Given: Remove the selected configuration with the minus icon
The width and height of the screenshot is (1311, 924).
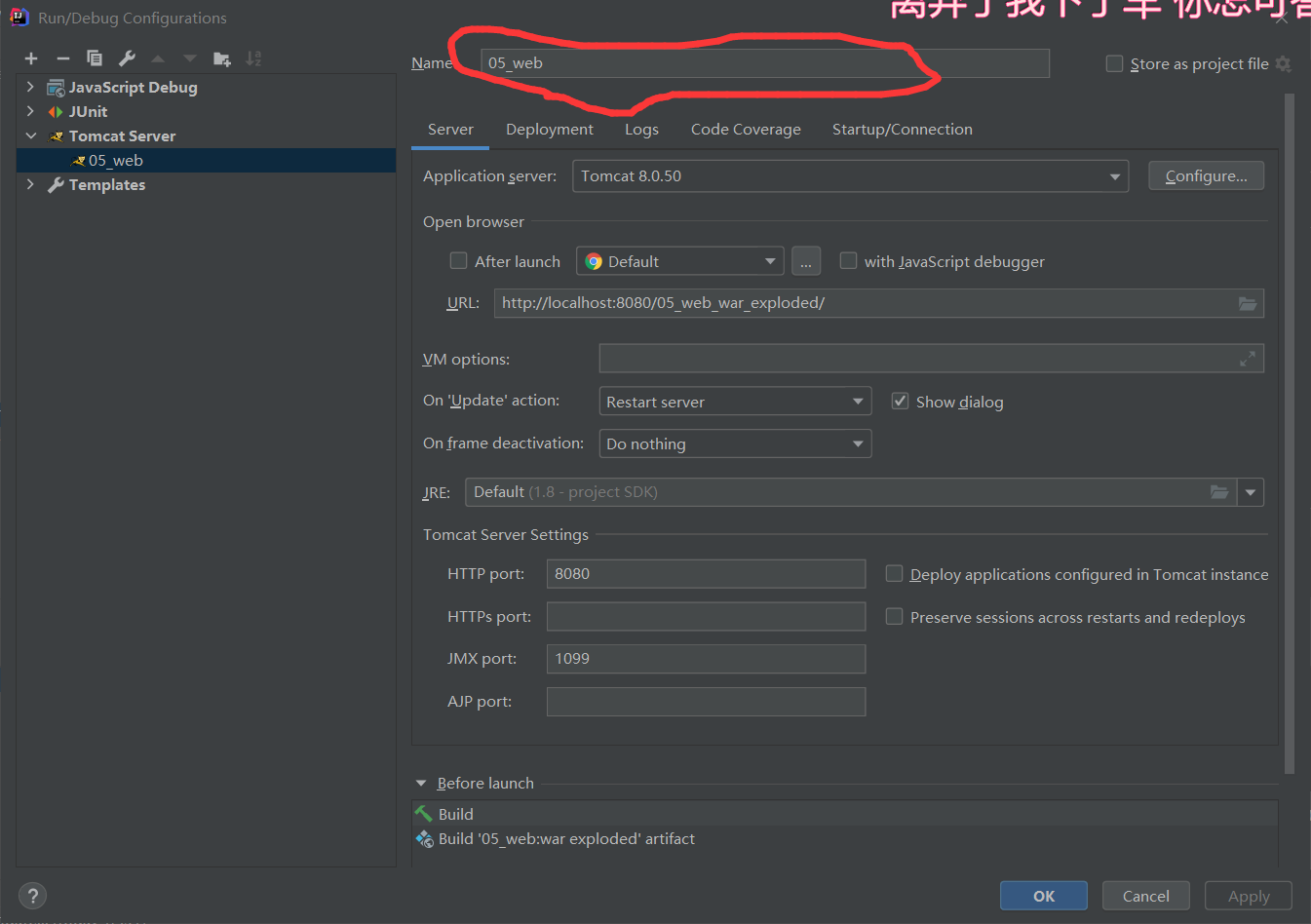Looking at the screenshot, I should [x=63, y=58].
